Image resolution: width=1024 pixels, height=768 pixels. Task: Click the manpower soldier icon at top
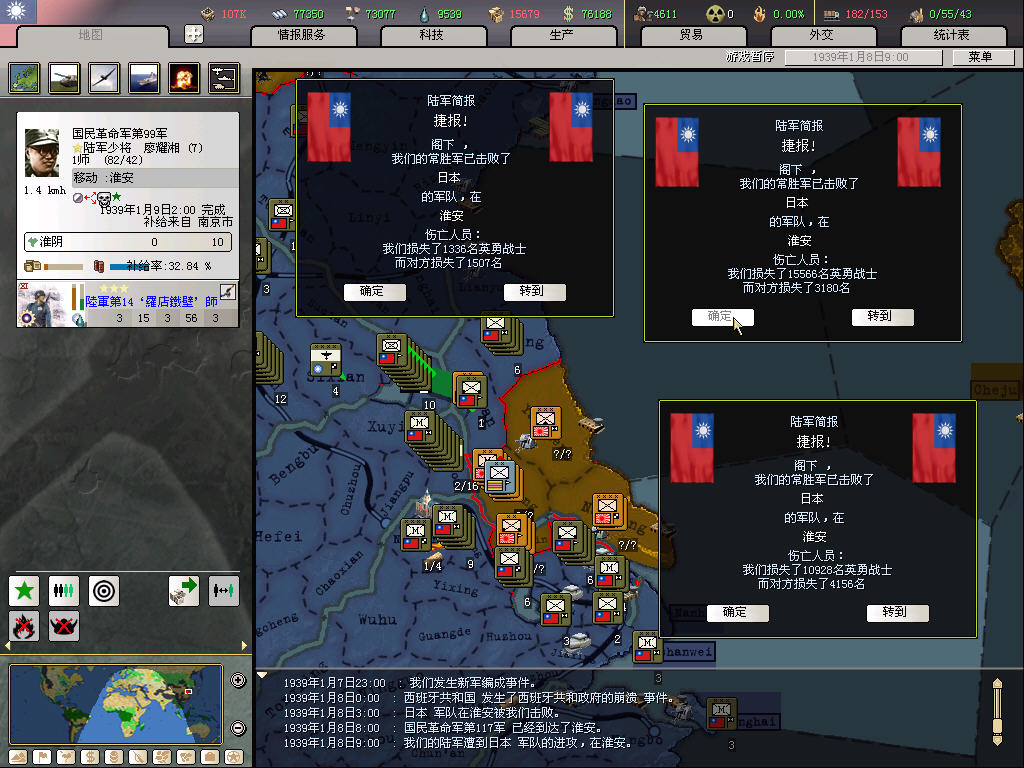tap(643, 14)
